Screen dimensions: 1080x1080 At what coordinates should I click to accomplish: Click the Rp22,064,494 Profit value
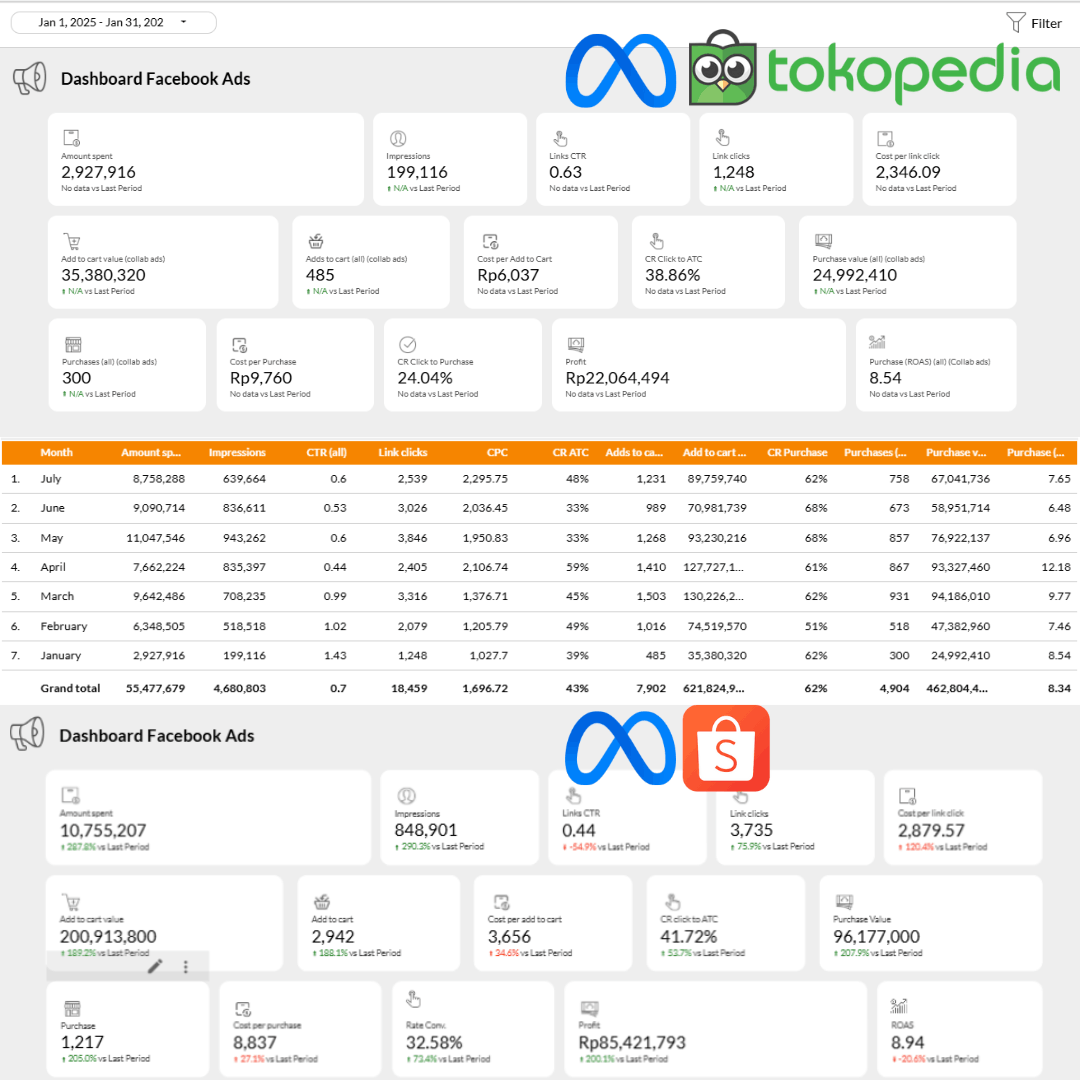tap(617, 378)
